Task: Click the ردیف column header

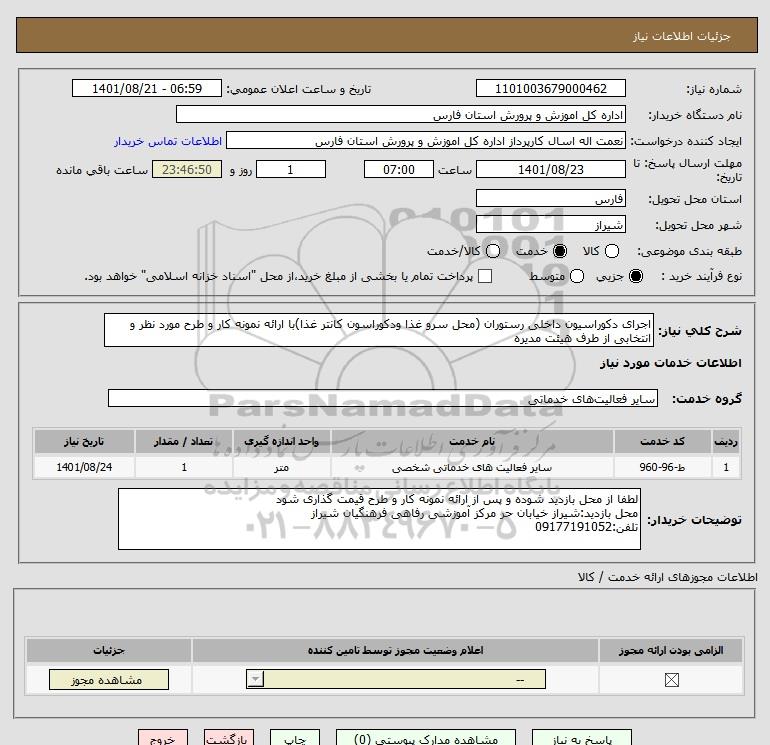Action: click(x=726, y=441)
